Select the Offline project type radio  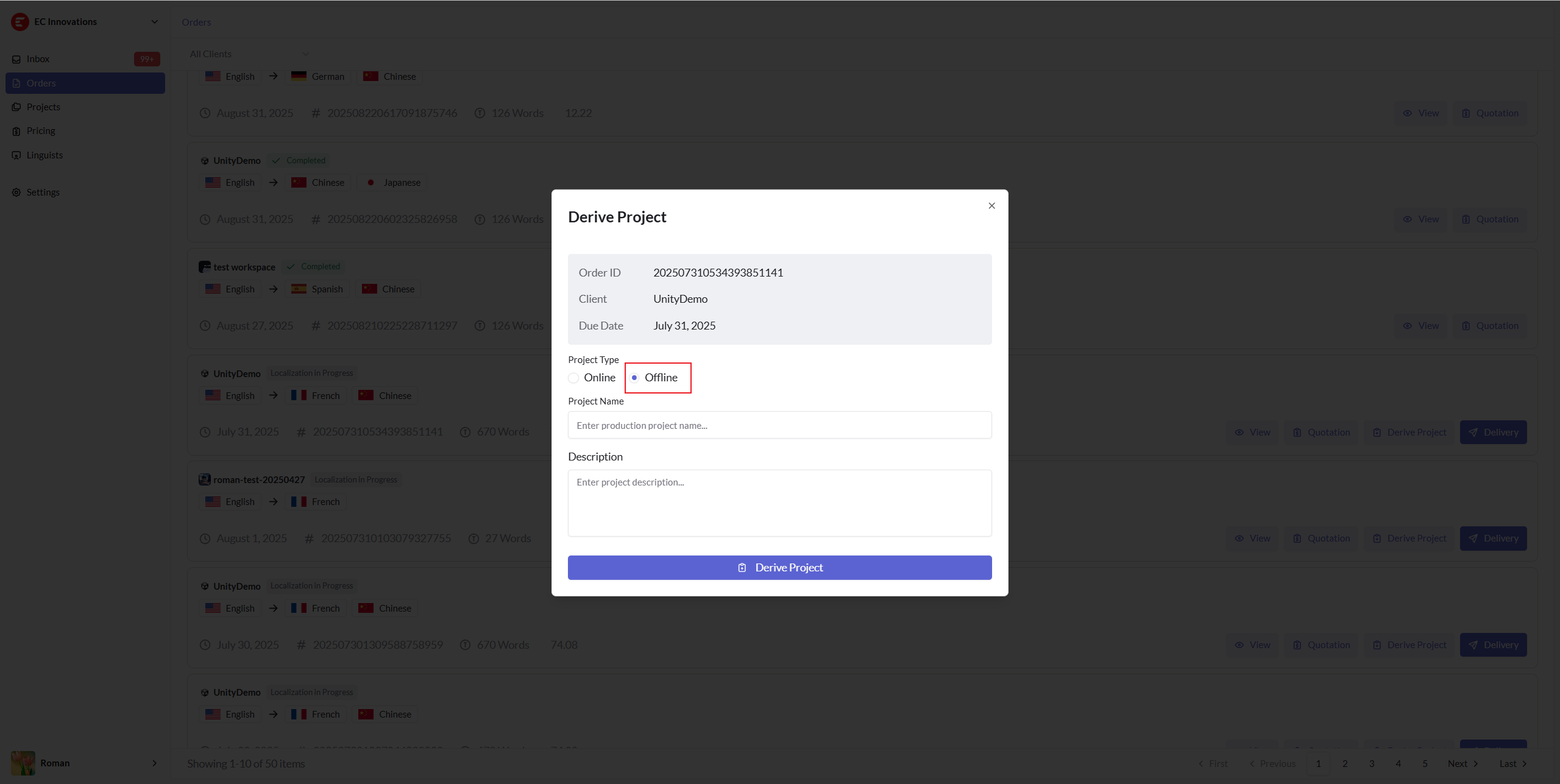coord(634,378)
